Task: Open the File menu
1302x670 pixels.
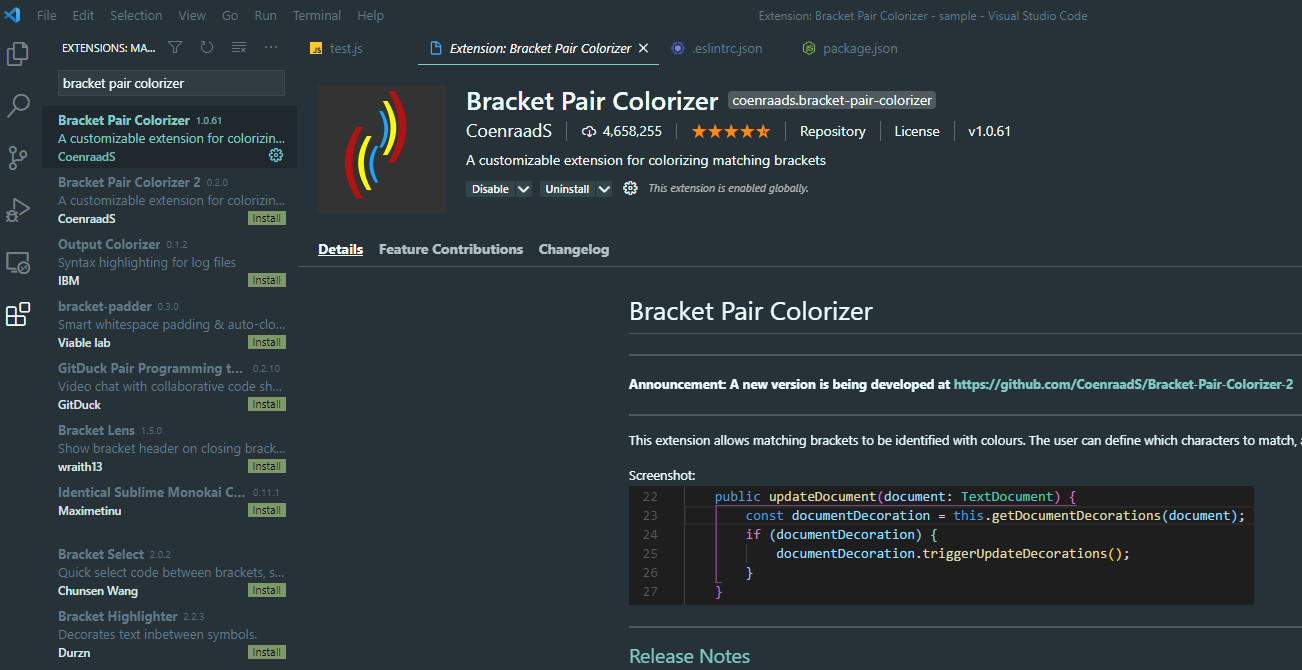Action: point(46,15)
